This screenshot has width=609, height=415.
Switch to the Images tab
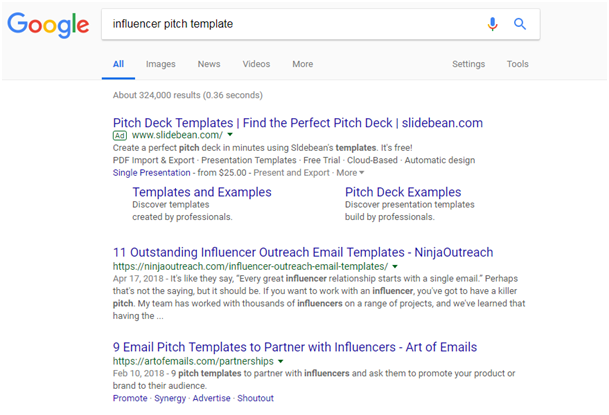(160, 64)
